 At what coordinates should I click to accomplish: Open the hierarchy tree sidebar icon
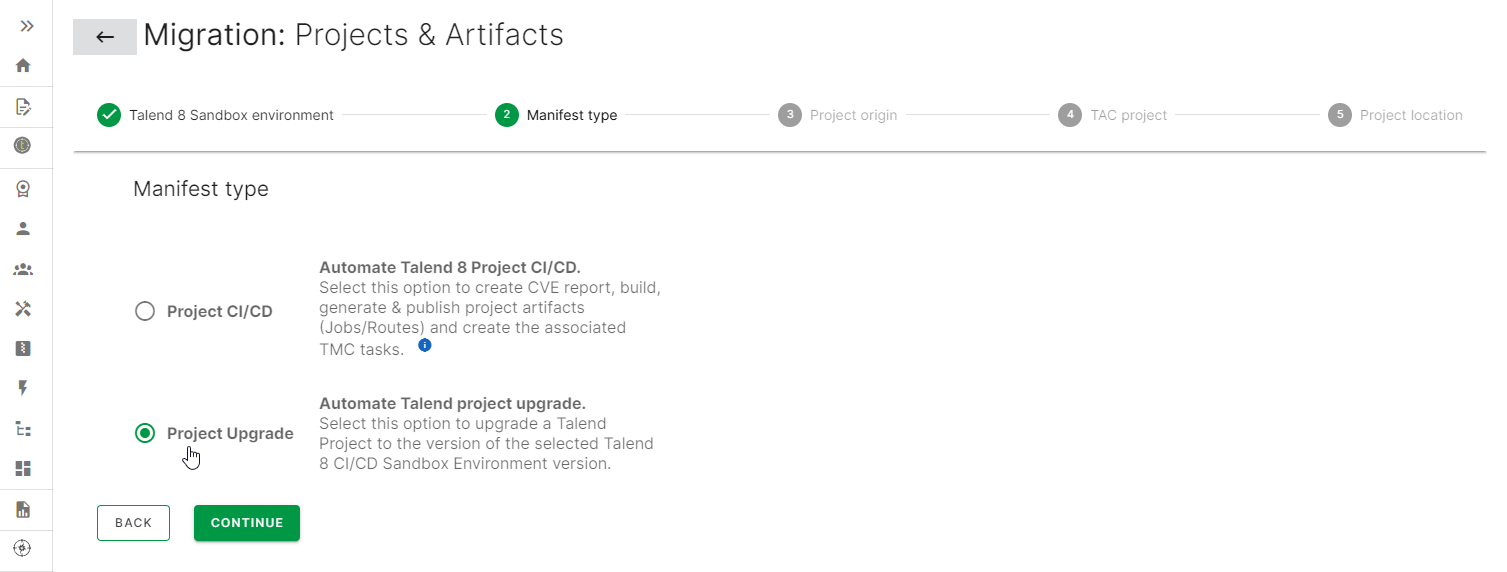tap(23, 429)
